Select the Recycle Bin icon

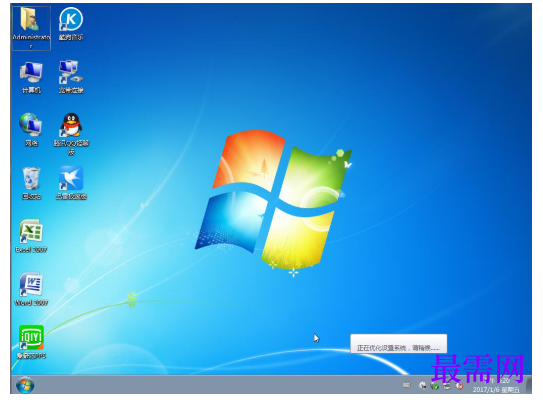31,183
